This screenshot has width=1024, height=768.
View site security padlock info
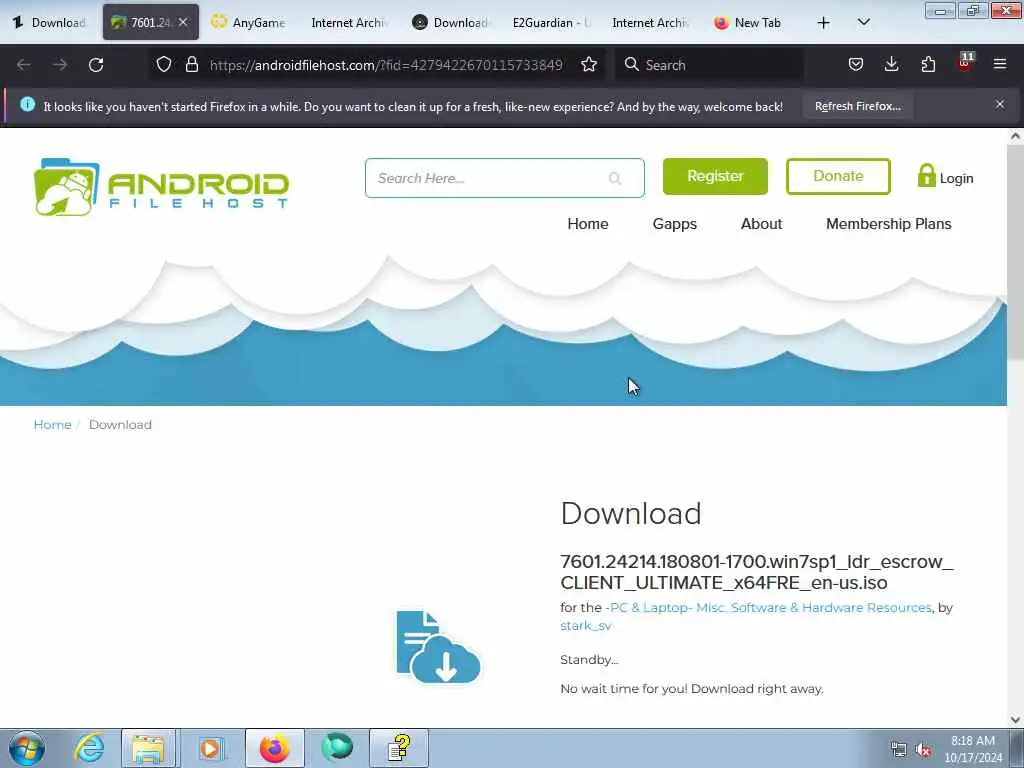tap(191, 64)
